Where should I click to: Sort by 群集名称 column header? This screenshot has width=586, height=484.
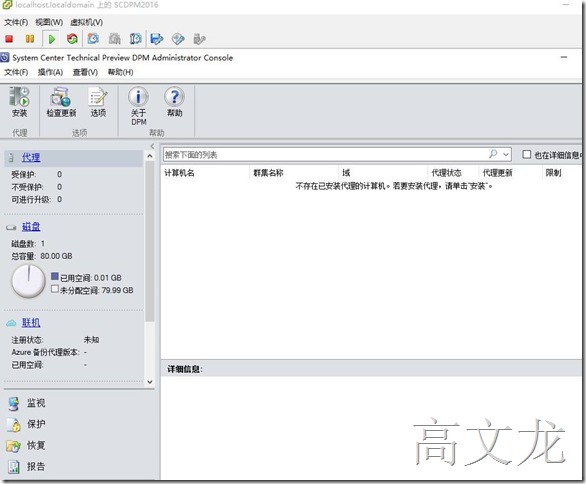268,173
